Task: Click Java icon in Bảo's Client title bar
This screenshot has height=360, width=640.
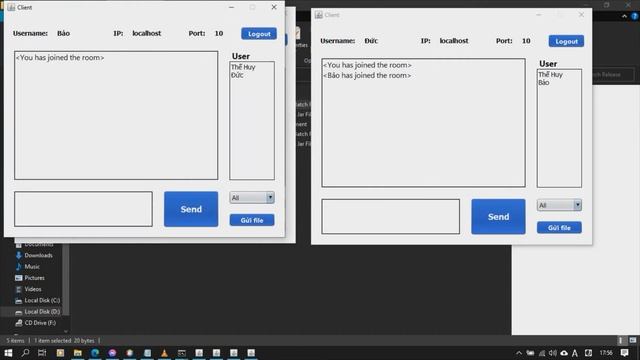Action: (11, 7)
